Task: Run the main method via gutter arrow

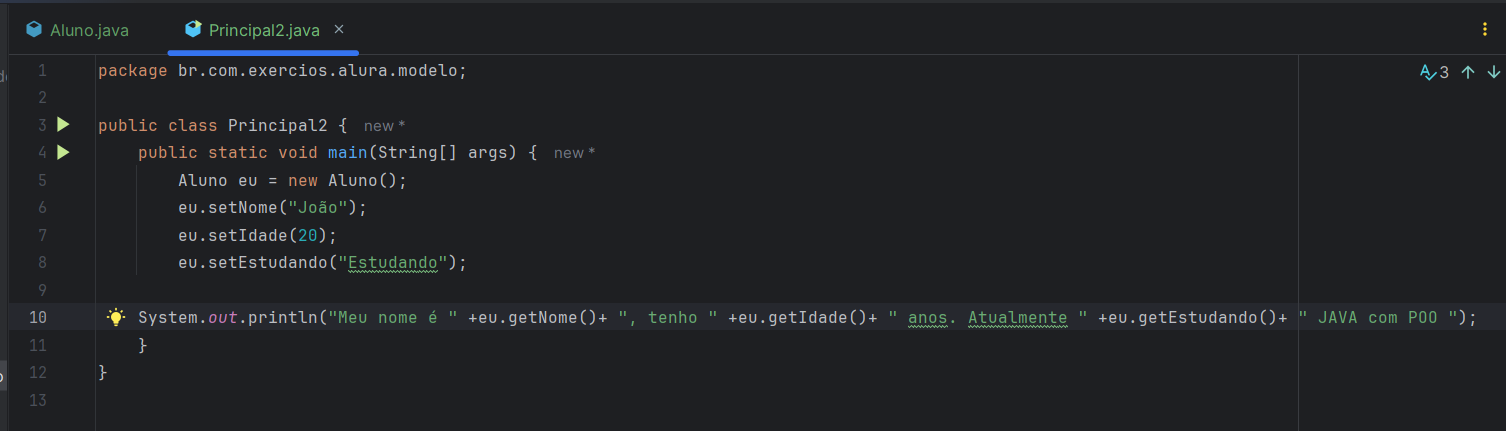Action: [x=63, y=153]
